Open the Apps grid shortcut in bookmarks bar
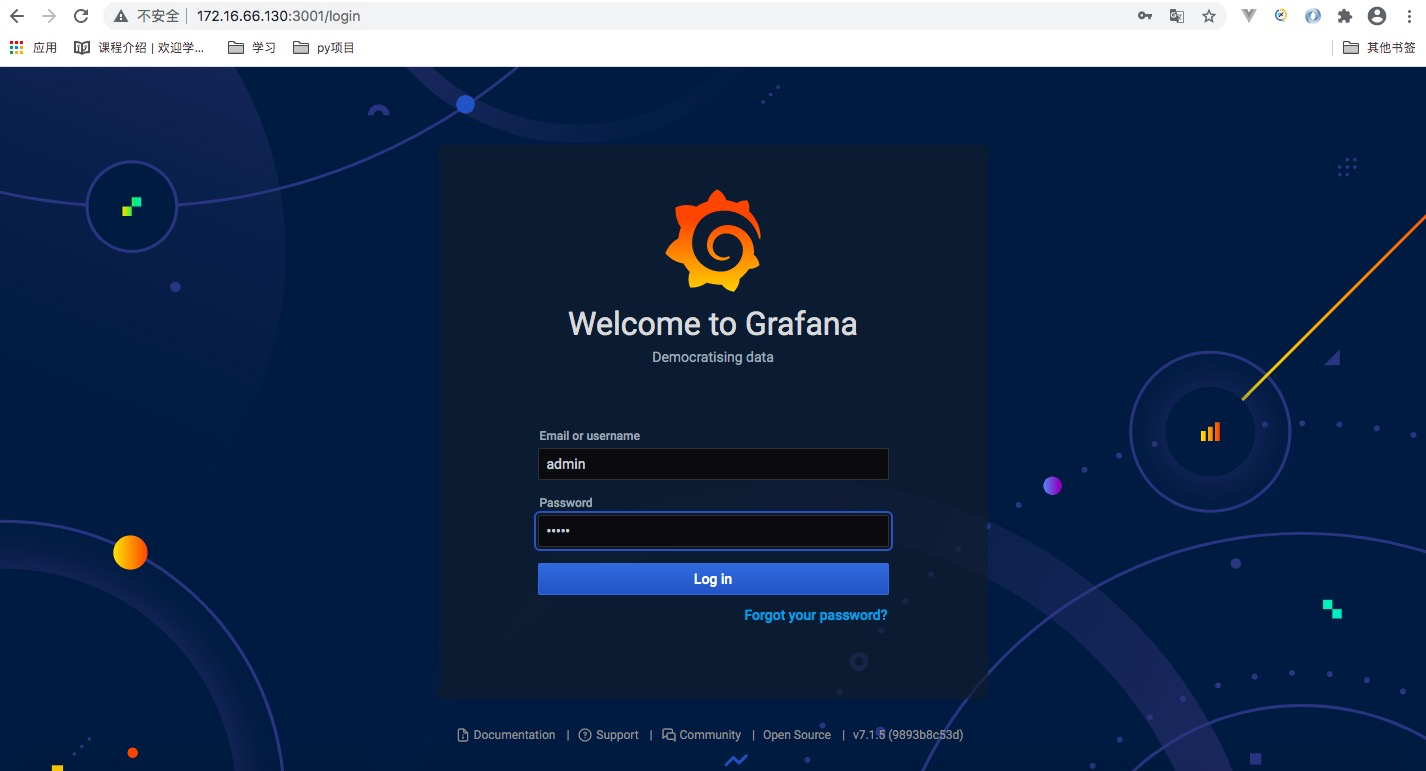This screenshot has width=1426, height=771. [33, 47]
